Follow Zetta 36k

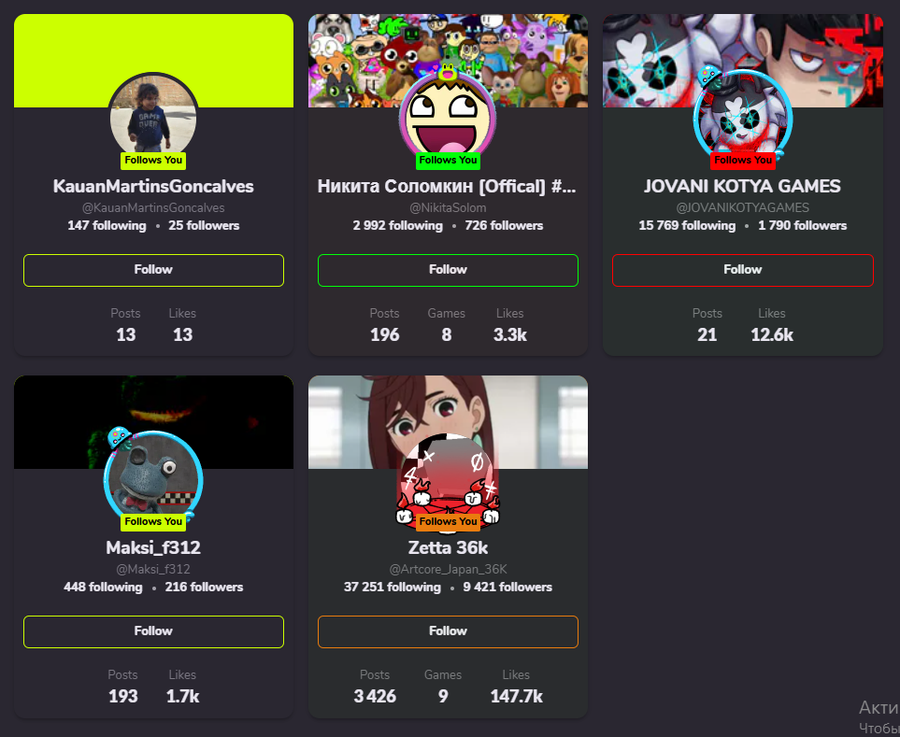point(448,631)
